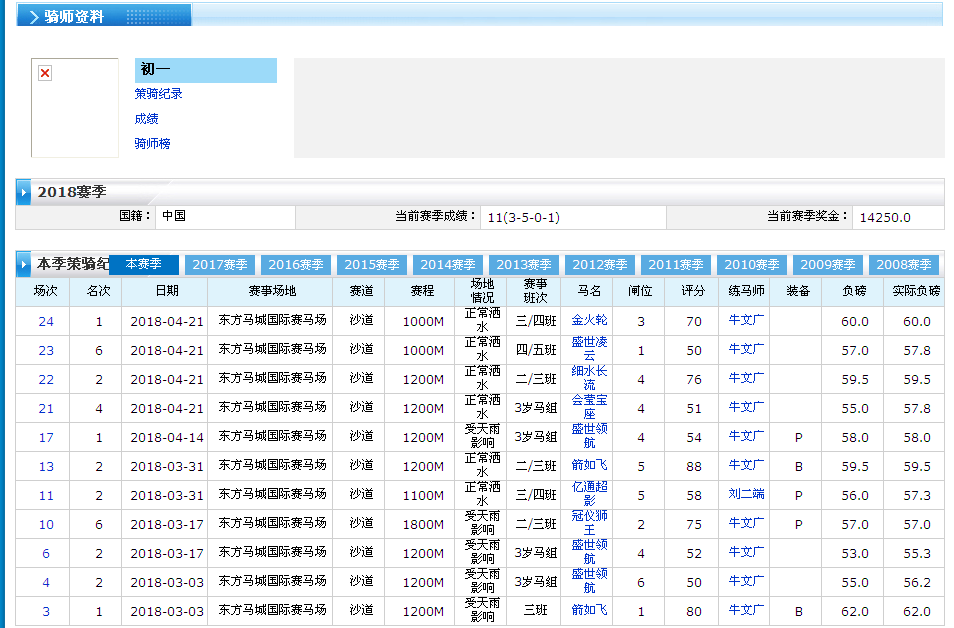Go to the 骑师榜 link
The width and height of the screenshot is (954, 628).
point(152,144)
